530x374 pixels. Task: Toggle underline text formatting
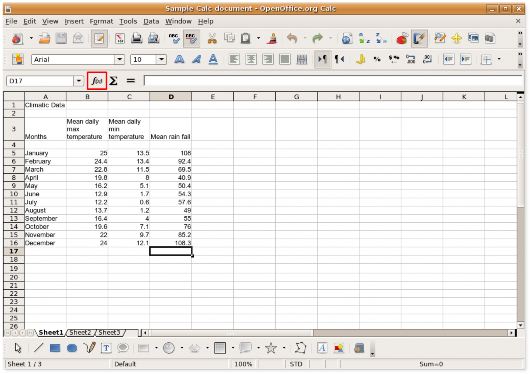(x=213, y=60)
